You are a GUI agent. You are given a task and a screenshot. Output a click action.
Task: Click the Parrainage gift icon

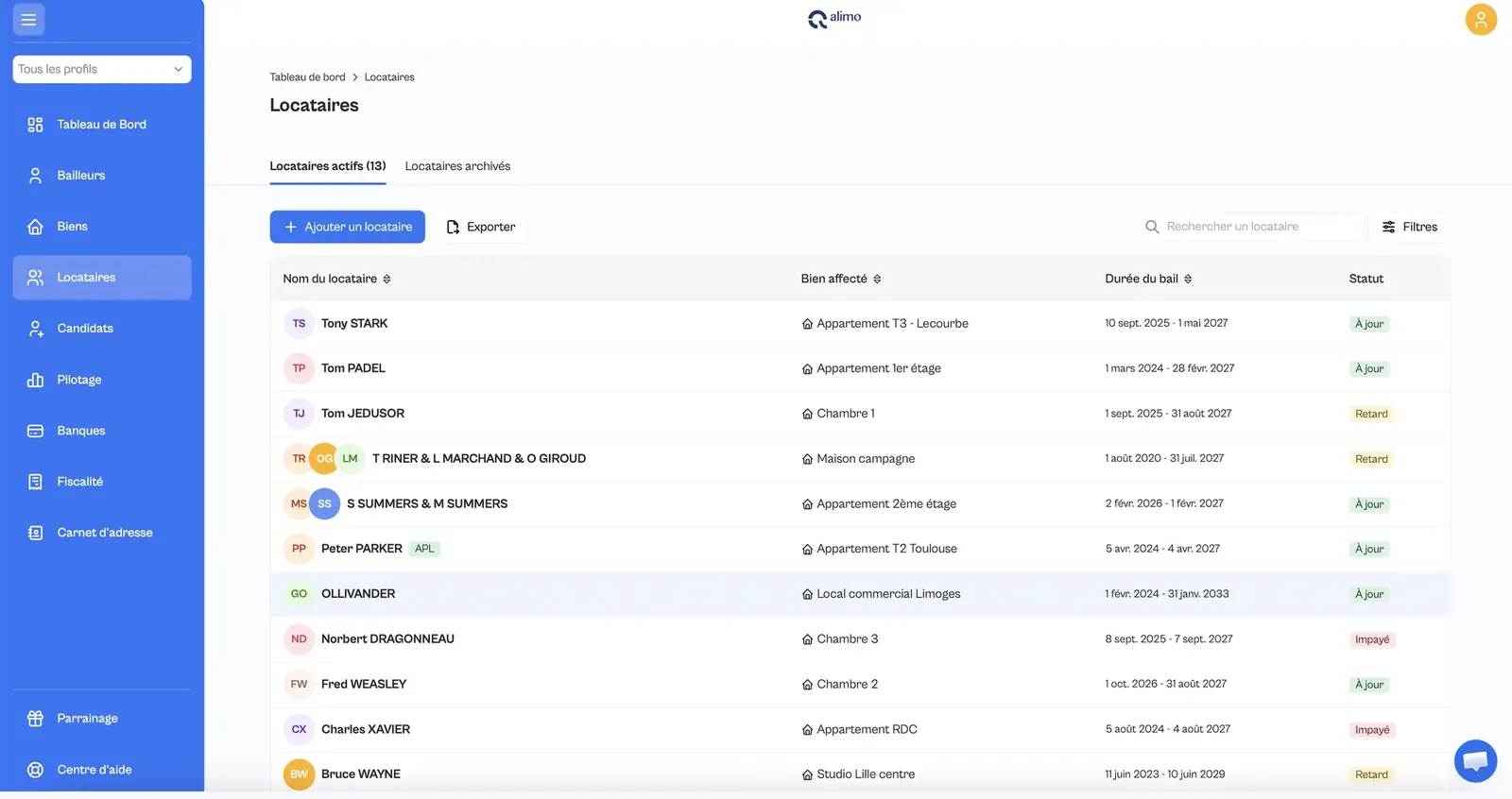click(35, 719)
